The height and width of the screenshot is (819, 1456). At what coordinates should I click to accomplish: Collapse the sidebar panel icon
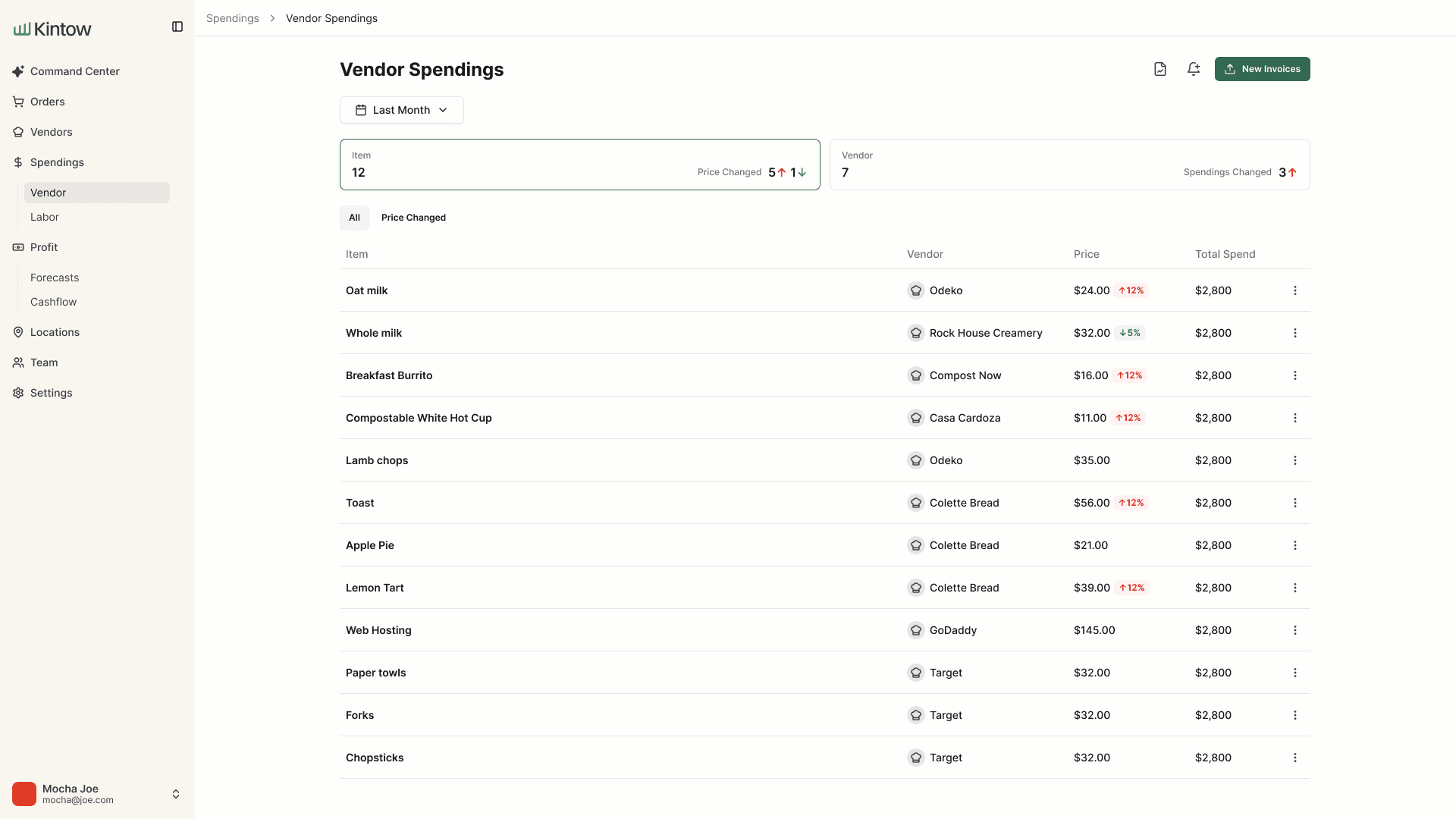pos(177,27)
